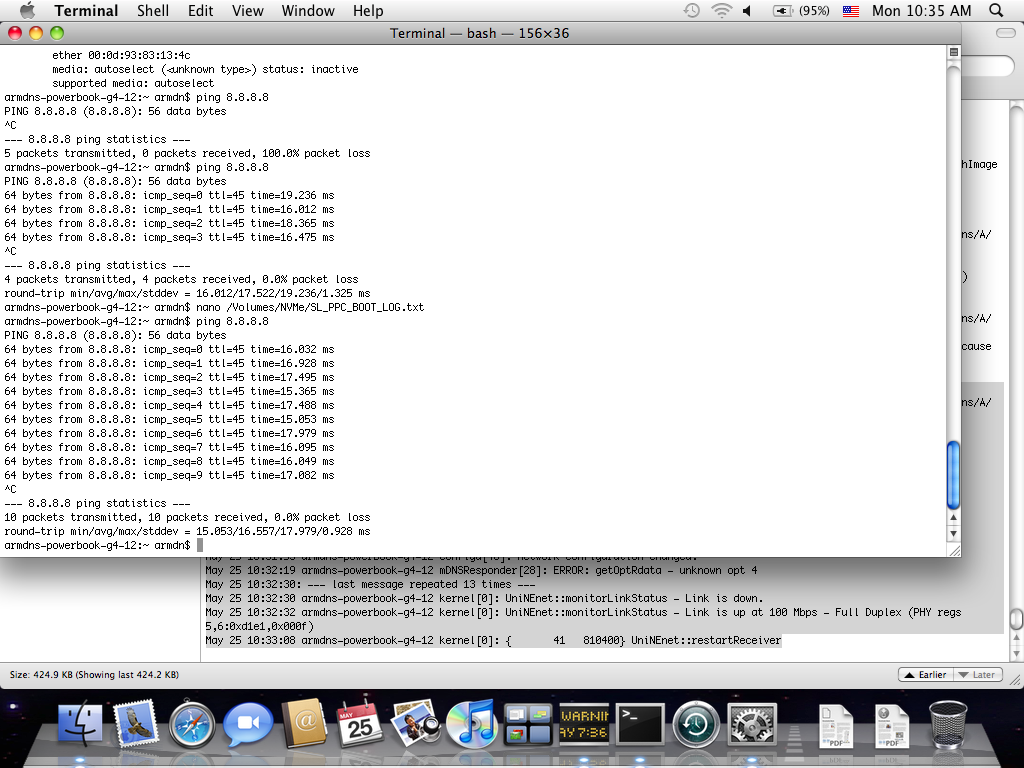Click the Terminal scrollbar thumb
The height and width of the screenshot is (768, 1024).
953,475
